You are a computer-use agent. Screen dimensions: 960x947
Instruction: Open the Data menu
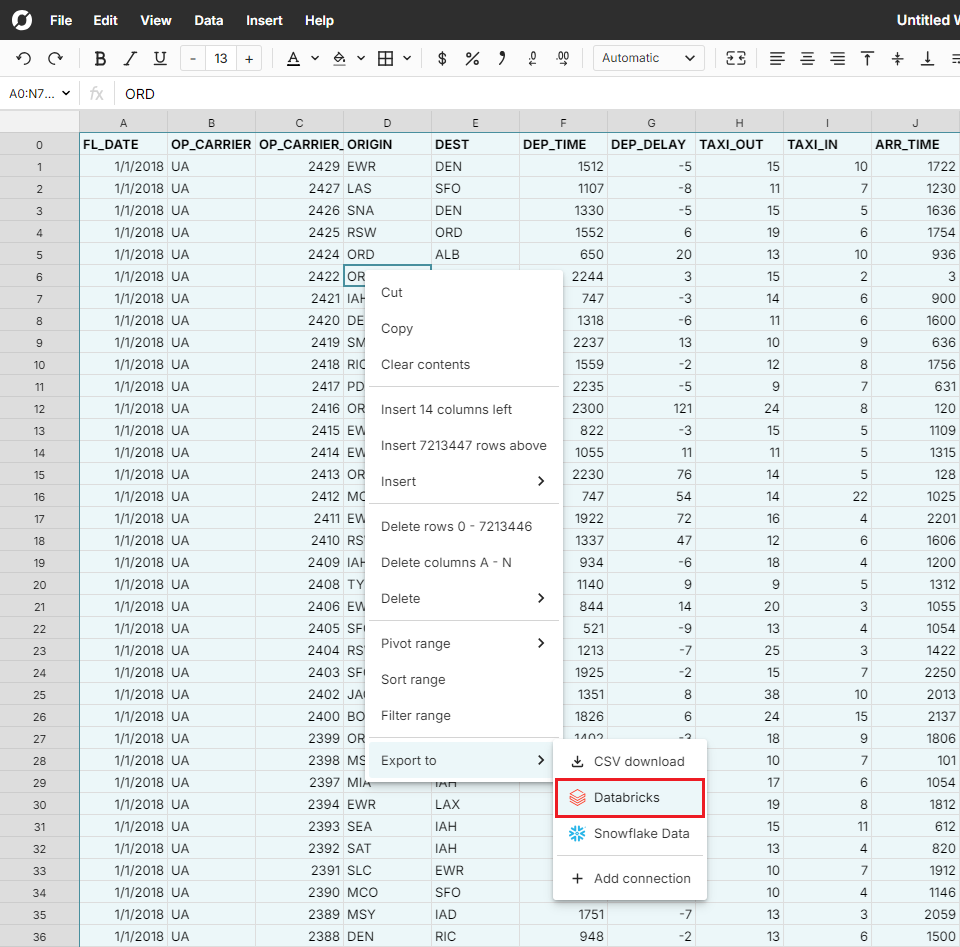click(x=208, y=20)
